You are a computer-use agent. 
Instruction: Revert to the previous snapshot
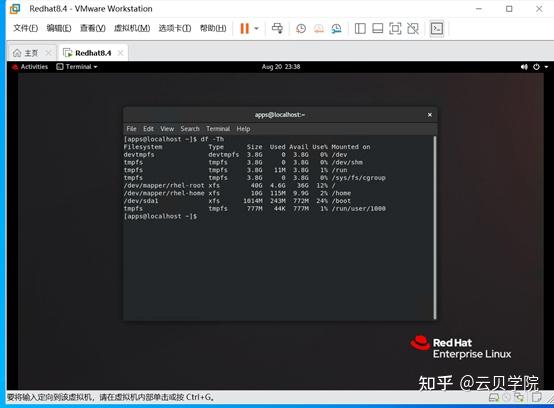tap(319, 29)
